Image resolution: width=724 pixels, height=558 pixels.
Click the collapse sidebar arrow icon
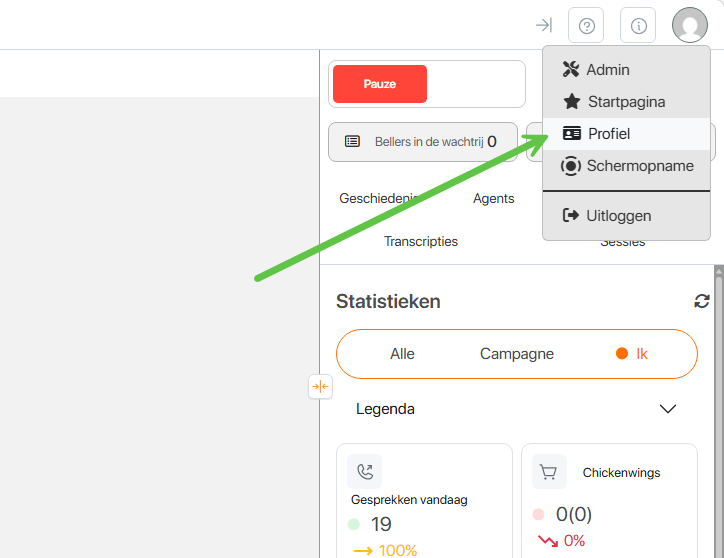(543, 25)
